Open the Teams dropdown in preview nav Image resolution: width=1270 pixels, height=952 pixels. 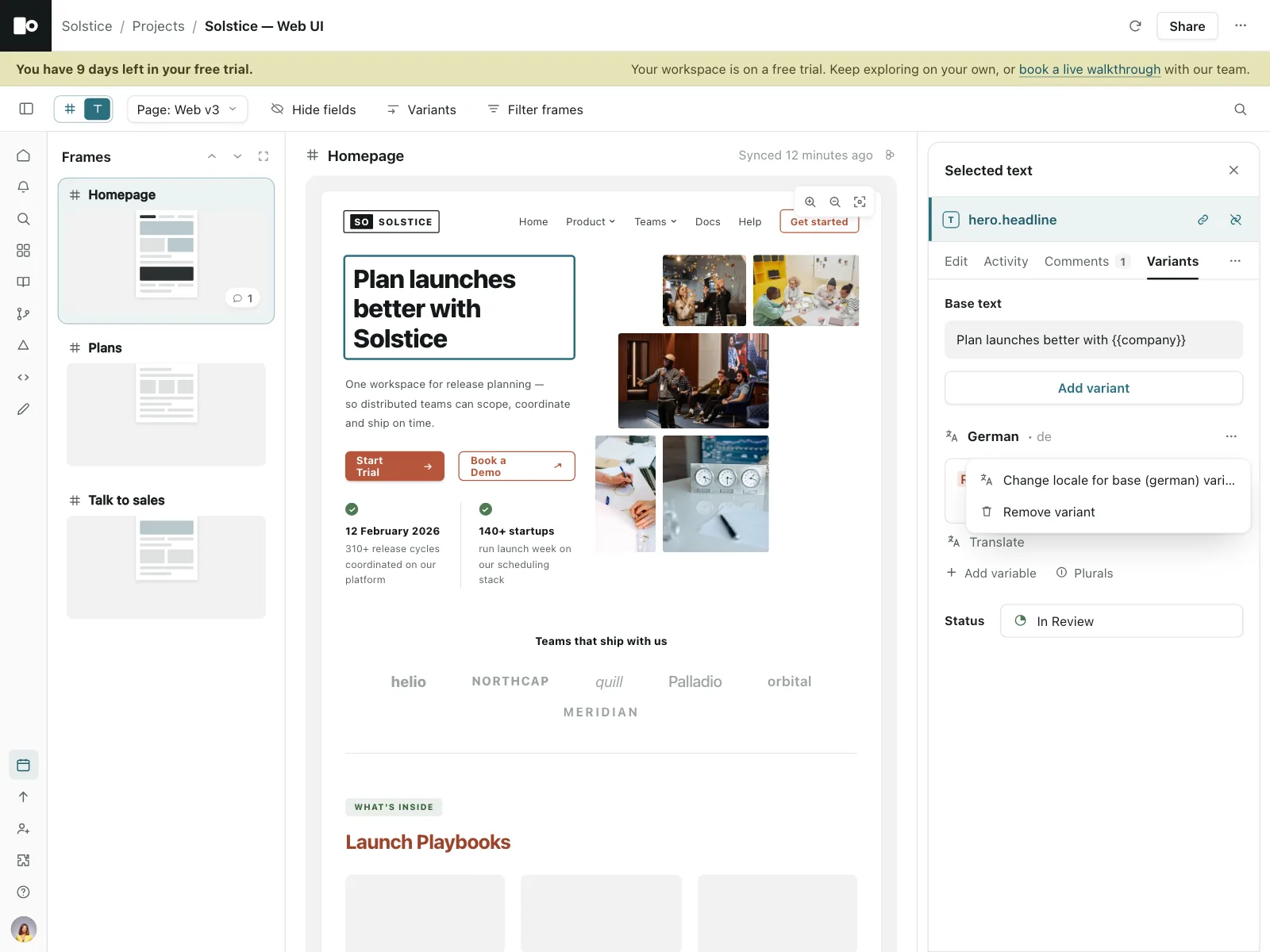tap(656, 222)
